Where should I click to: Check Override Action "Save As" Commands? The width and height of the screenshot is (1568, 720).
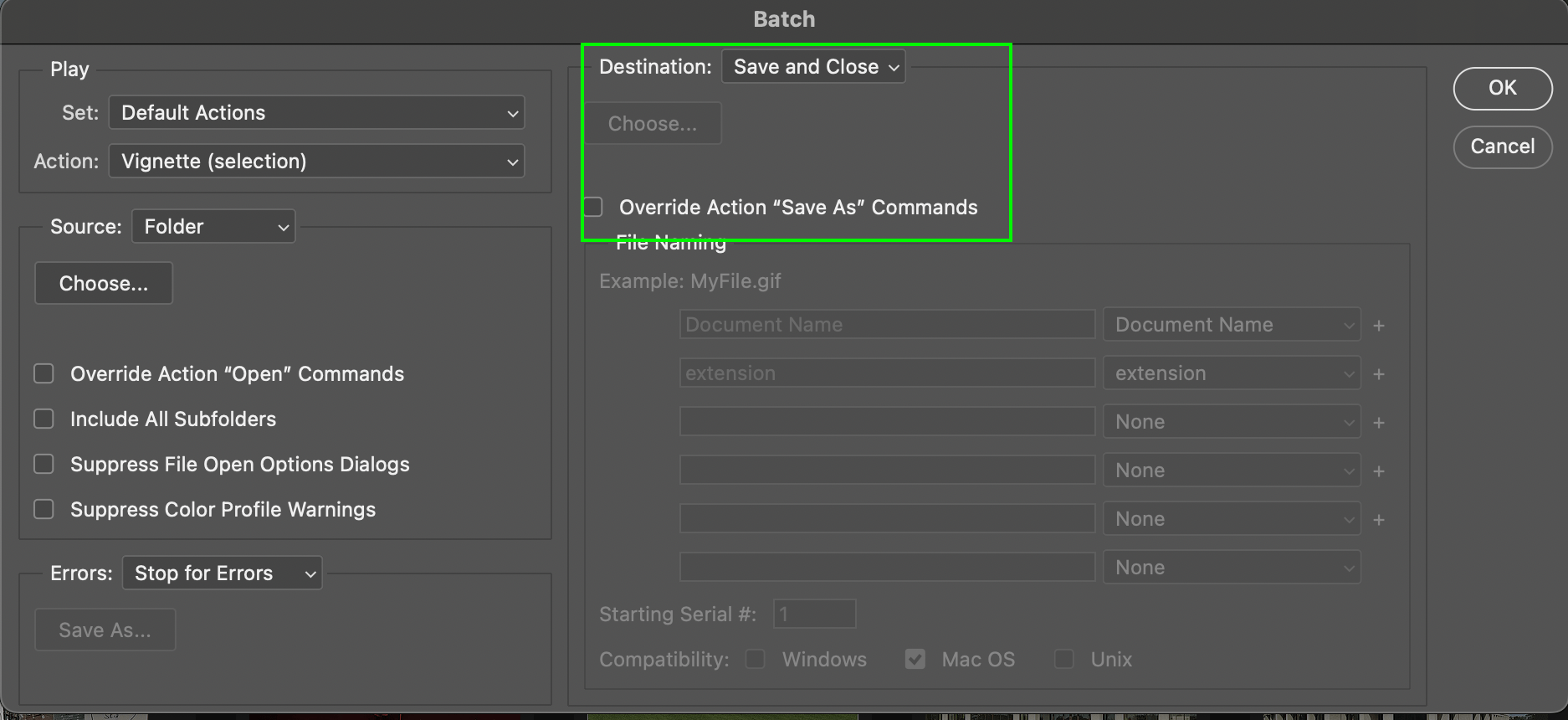coord(593,207)
